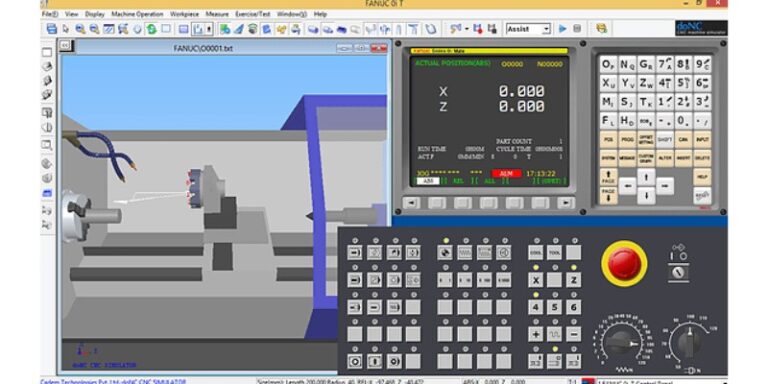Toggle the program protect key switch
768x384 pixels.
(x=679, y=272)
